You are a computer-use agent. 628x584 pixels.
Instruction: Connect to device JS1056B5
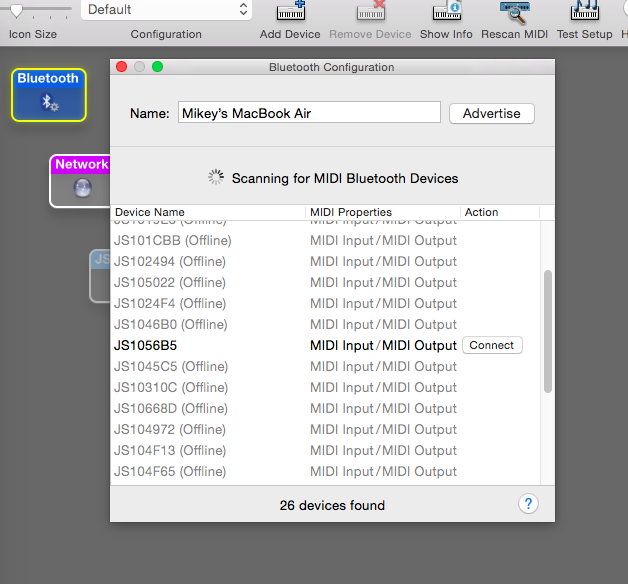click(491, 345)
